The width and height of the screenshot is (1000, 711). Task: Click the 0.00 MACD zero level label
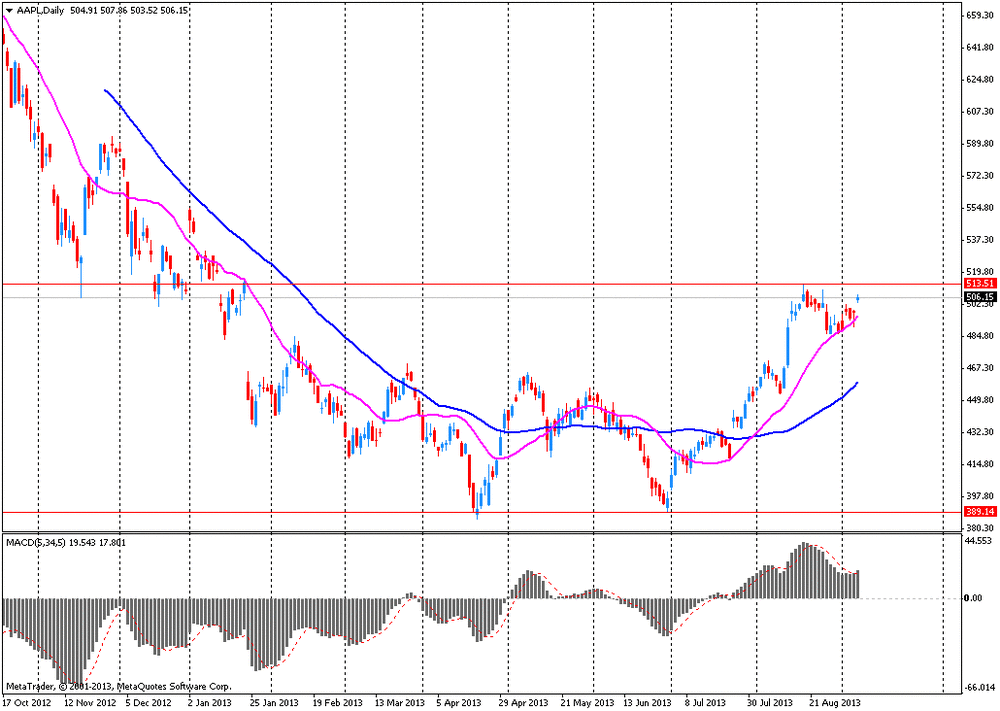click(973, 598)
